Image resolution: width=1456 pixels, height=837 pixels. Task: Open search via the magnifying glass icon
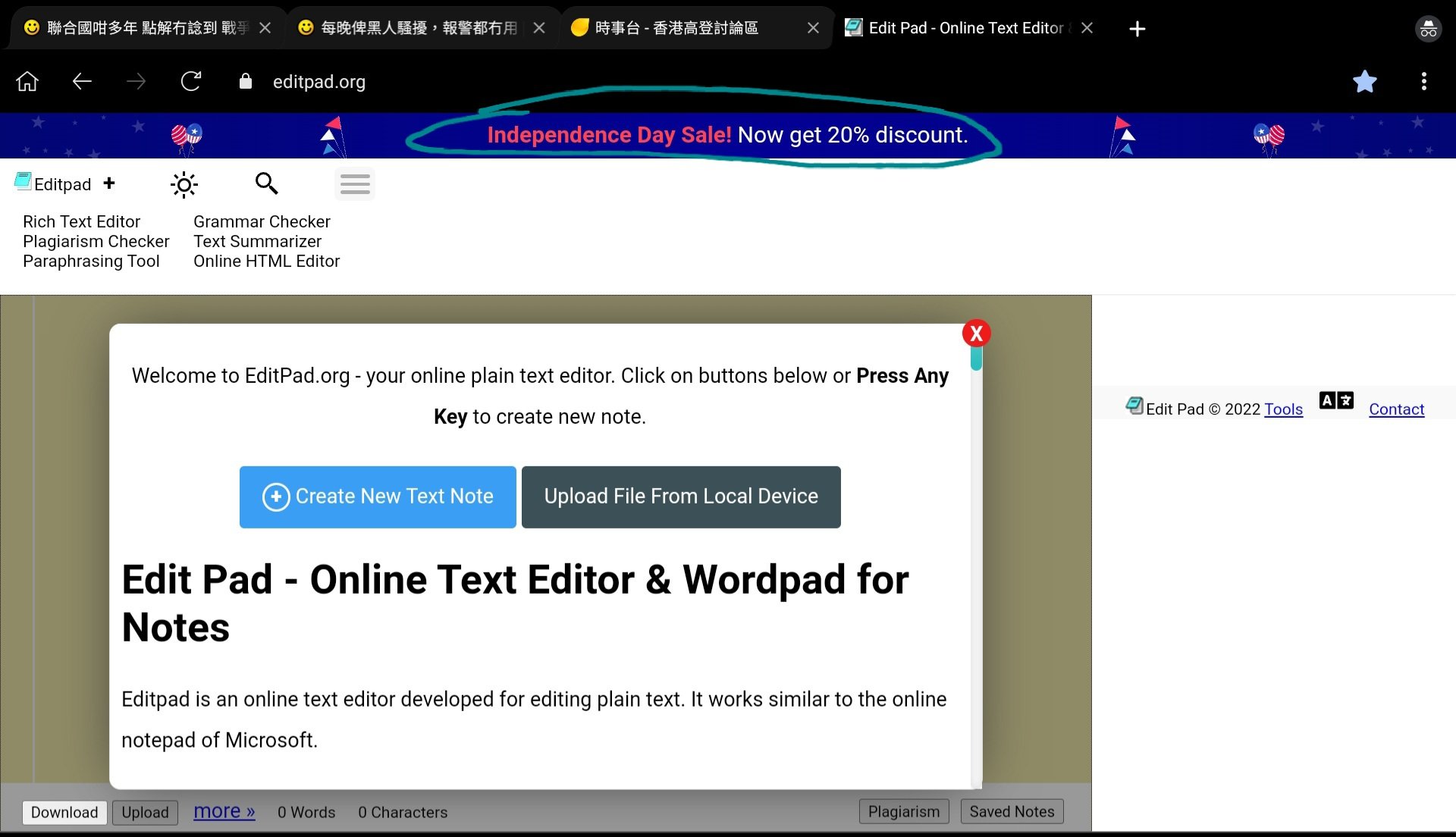(x=266, y=183)
